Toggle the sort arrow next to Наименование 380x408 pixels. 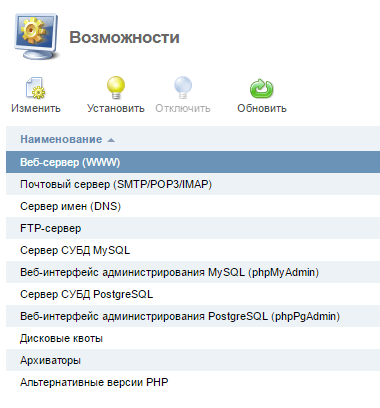pos(111,140)
